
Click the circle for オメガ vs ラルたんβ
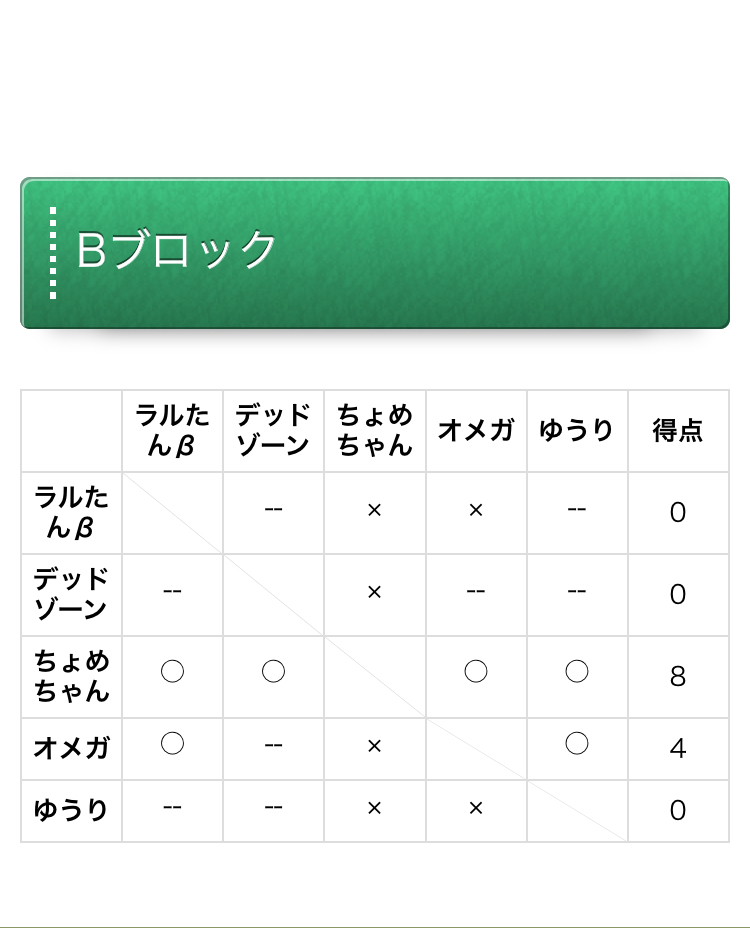(x=172, y=743)
